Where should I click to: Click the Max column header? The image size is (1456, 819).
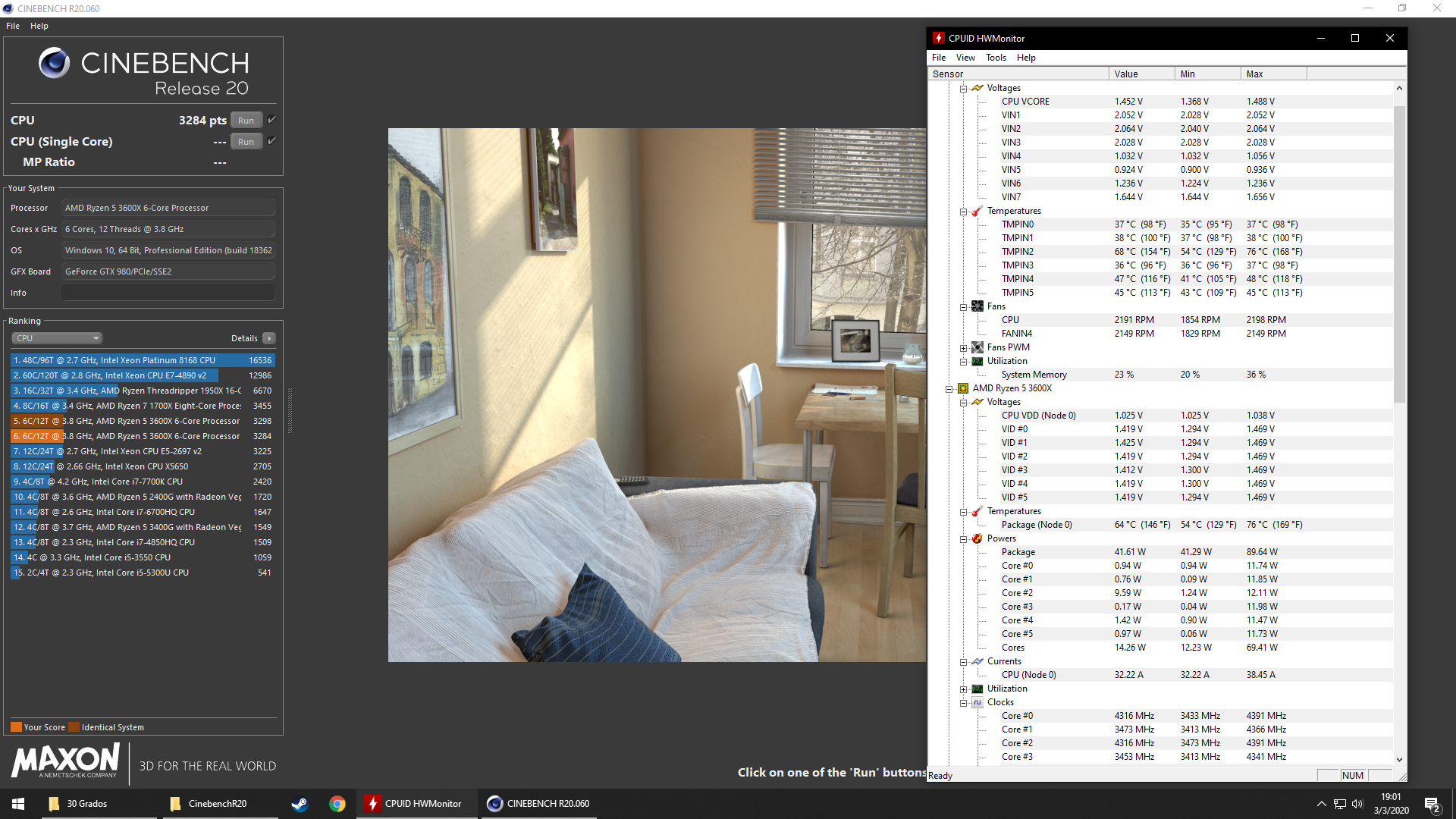[x=1274, y=74]
